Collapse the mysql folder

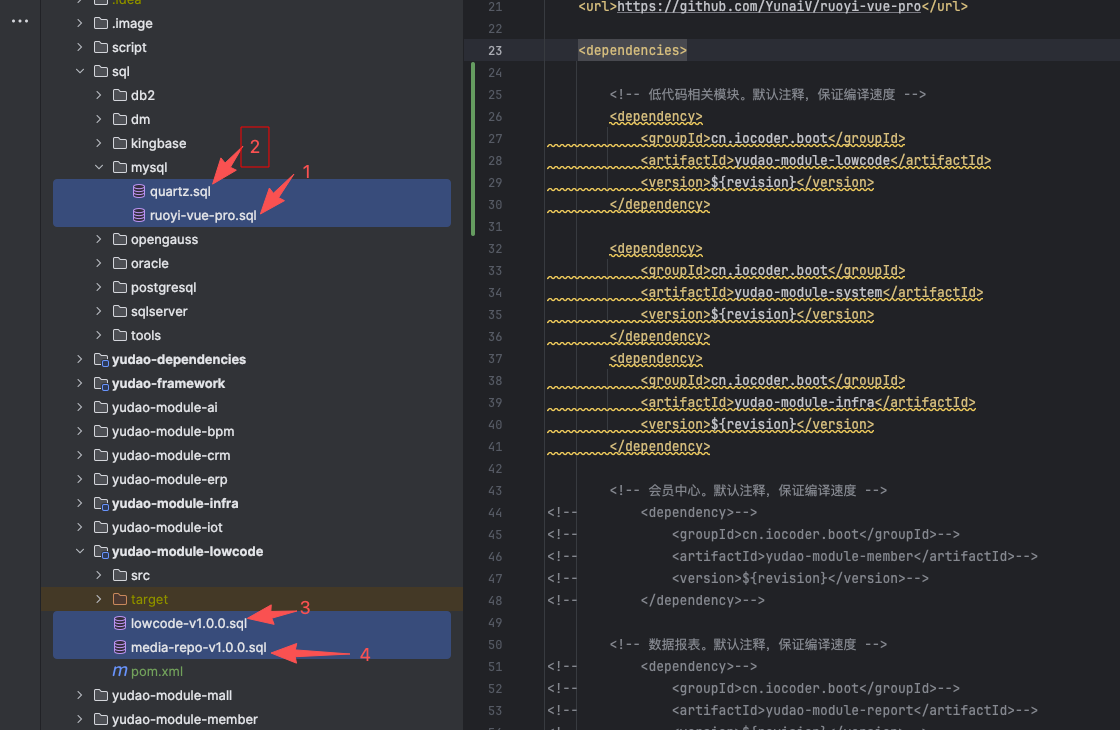point(99,167)
